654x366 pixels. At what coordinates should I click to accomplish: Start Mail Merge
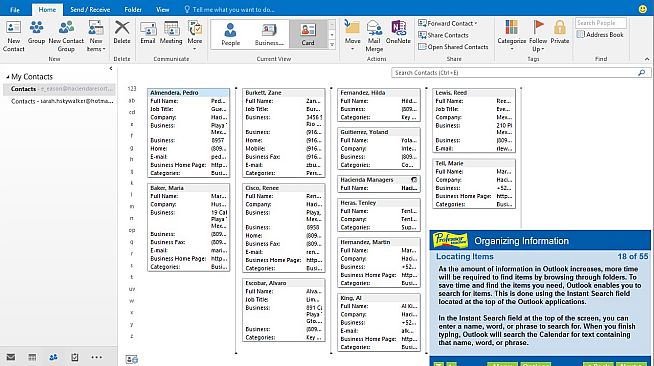(x=374, y=36)
